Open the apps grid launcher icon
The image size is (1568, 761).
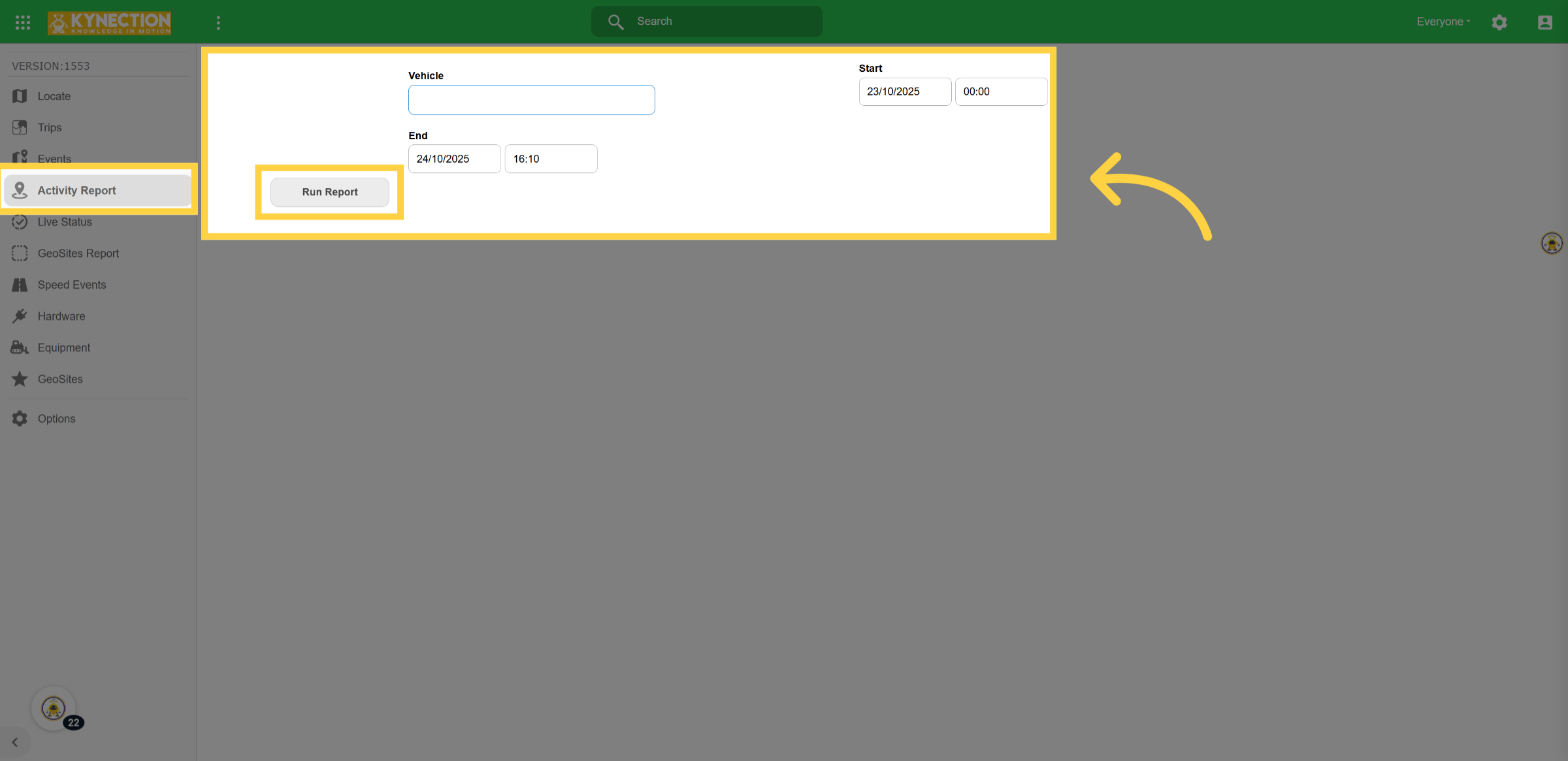(23, 22)
